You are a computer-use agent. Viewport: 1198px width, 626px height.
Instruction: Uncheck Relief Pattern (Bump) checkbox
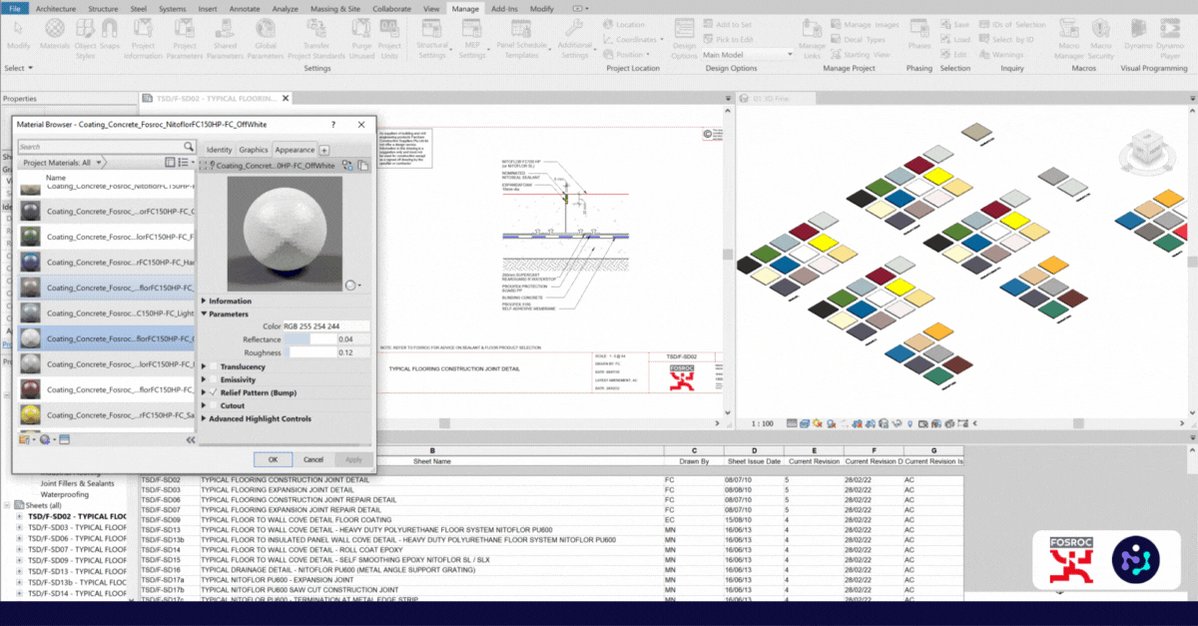pyautogui.click(x=214, y=393)
